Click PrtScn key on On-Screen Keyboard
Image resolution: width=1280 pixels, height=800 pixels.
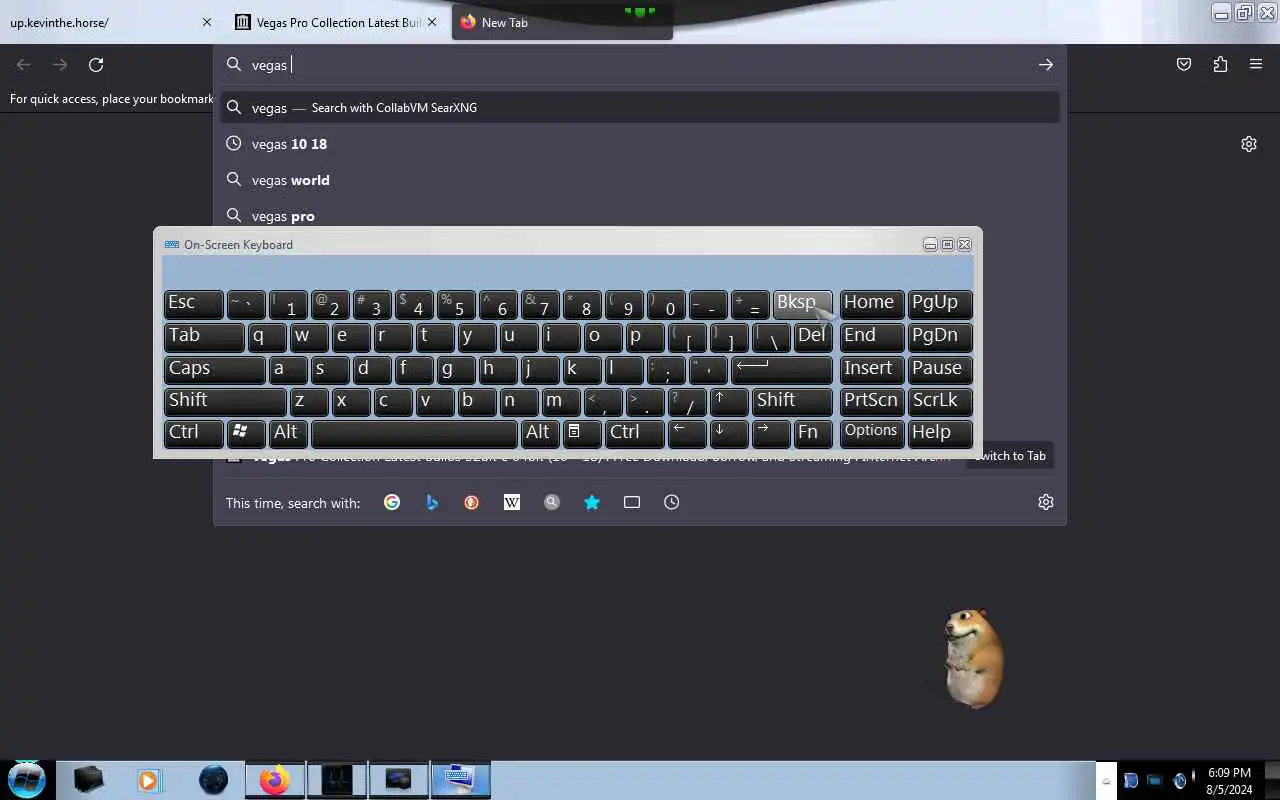872,401
